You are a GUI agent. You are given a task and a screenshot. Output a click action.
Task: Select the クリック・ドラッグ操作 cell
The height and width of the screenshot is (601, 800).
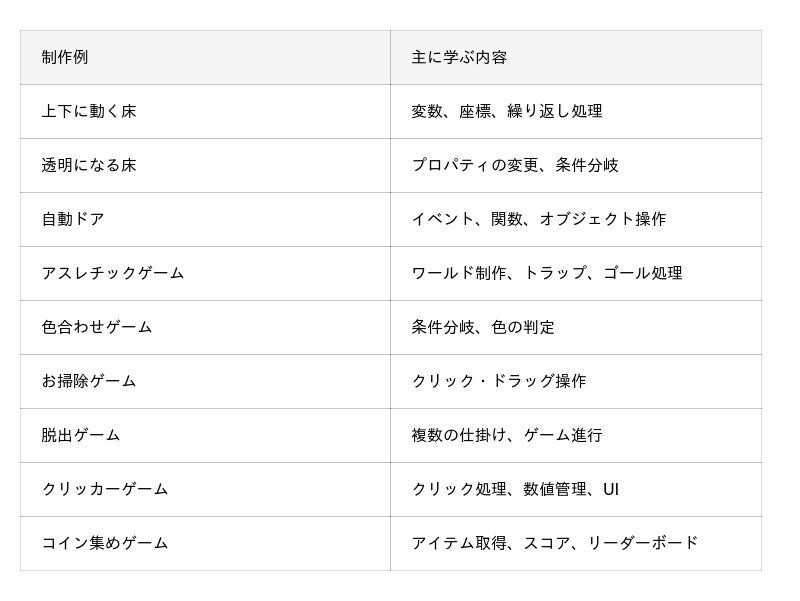tap(576, 382)
